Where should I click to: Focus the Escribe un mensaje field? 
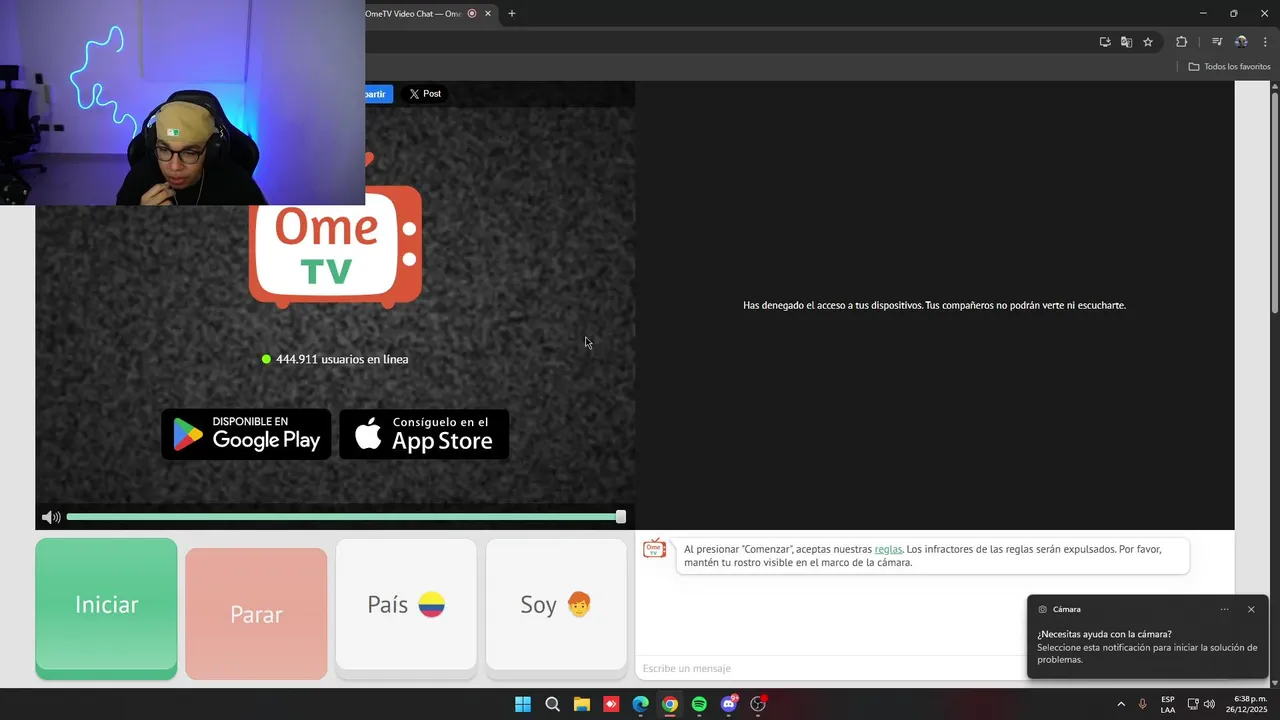[830, 668]
